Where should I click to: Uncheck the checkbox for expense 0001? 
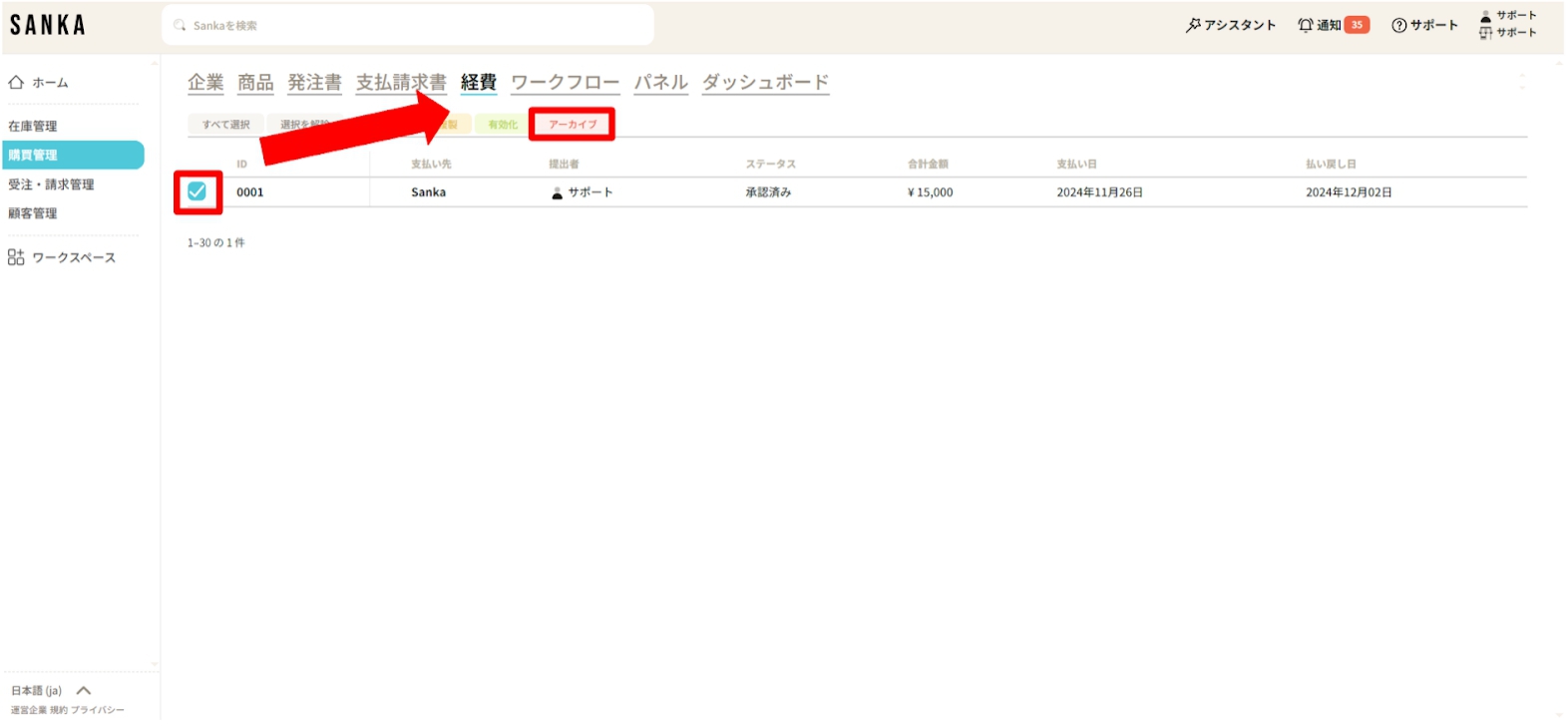pos(196,191)
